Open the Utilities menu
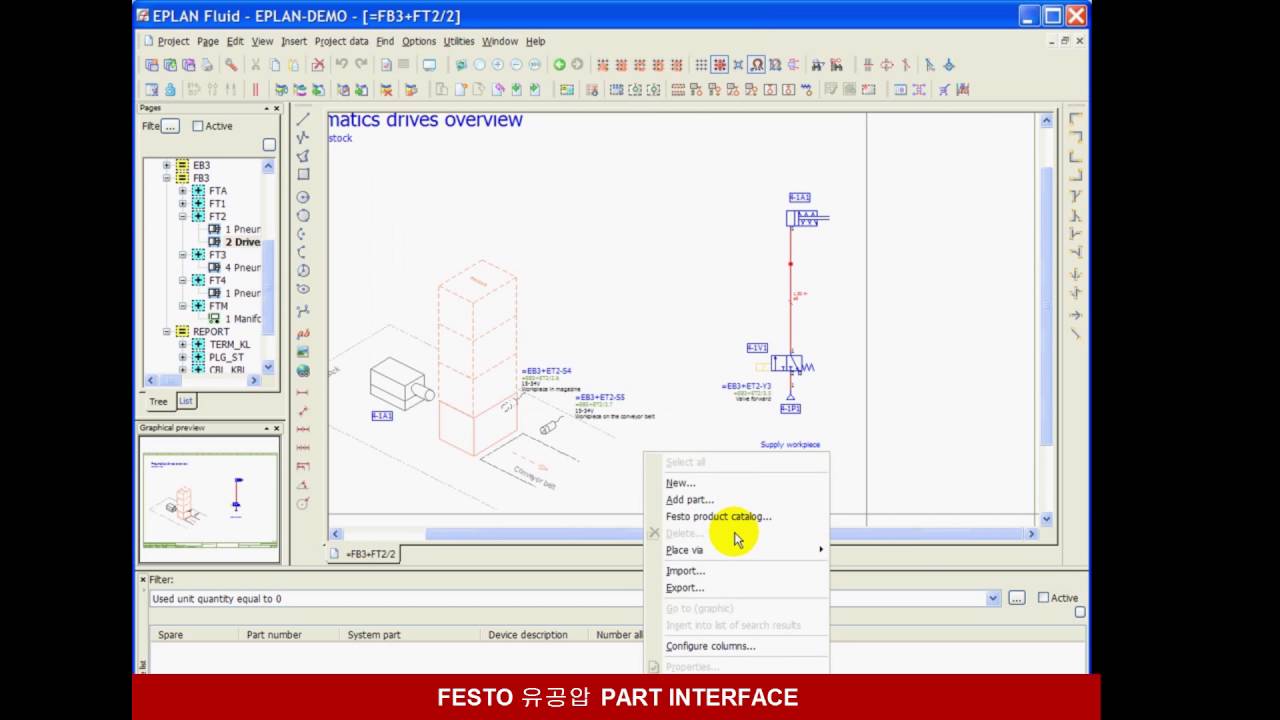 [459, 41]
